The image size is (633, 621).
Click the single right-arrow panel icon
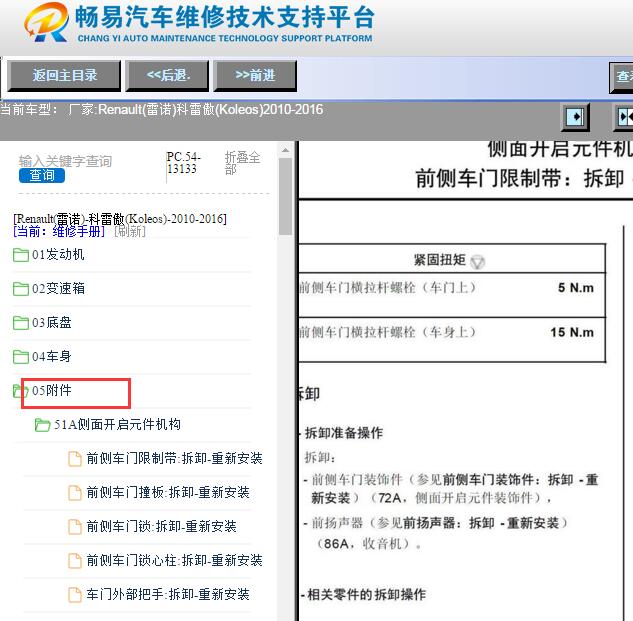point(575,117)
